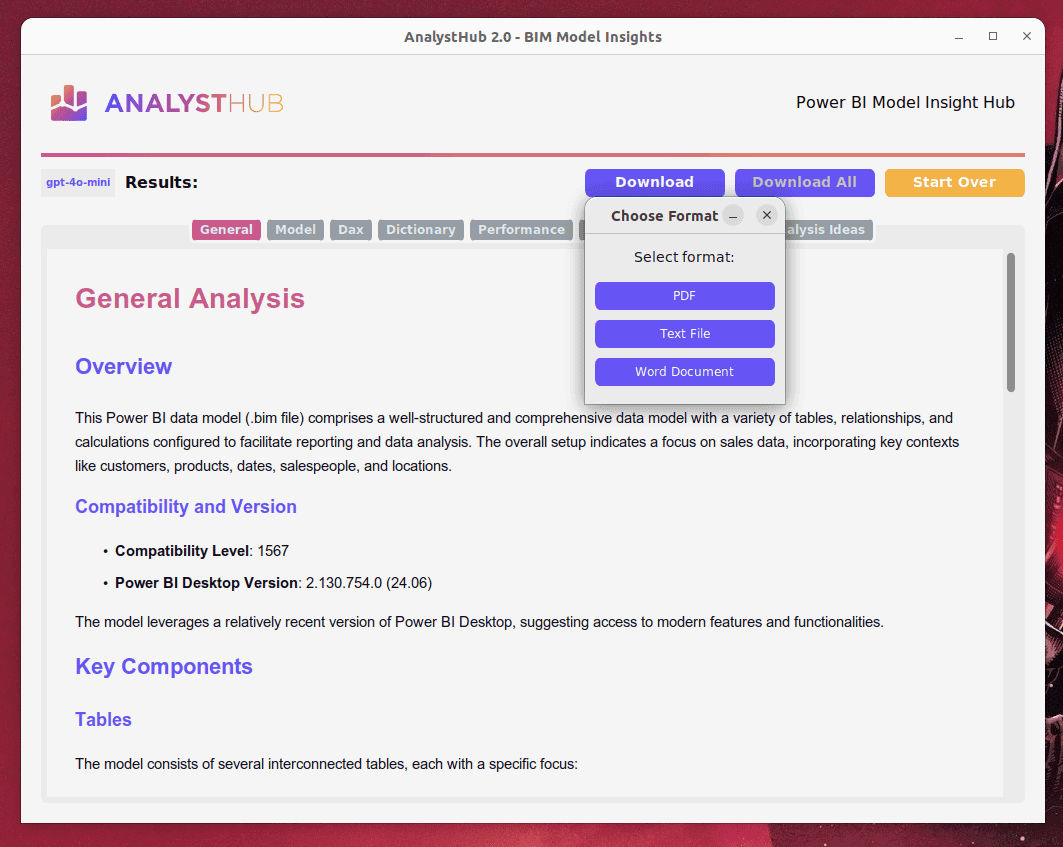The image size is (1063, 847).
Task: Minimize the AnalystHub main window
Action: [959, 37]
